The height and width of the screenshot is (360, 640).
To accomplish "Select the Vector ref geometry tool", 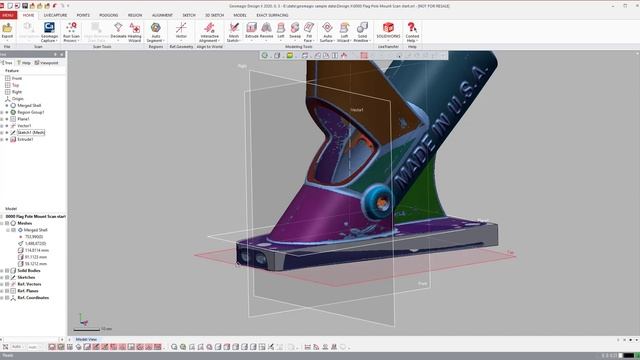I will point(181,31).
